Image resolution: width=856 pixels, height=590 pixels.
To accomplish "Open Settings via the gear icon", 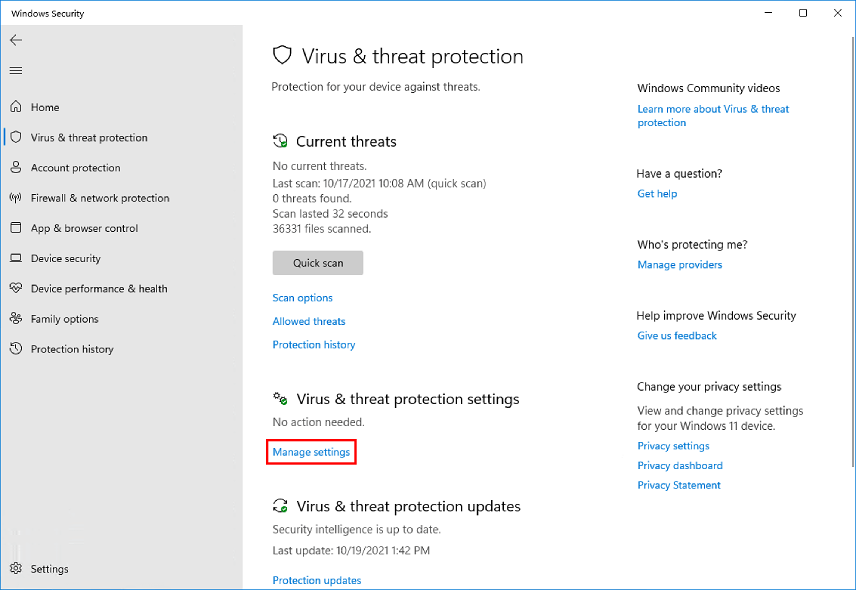I will point(15,569).
